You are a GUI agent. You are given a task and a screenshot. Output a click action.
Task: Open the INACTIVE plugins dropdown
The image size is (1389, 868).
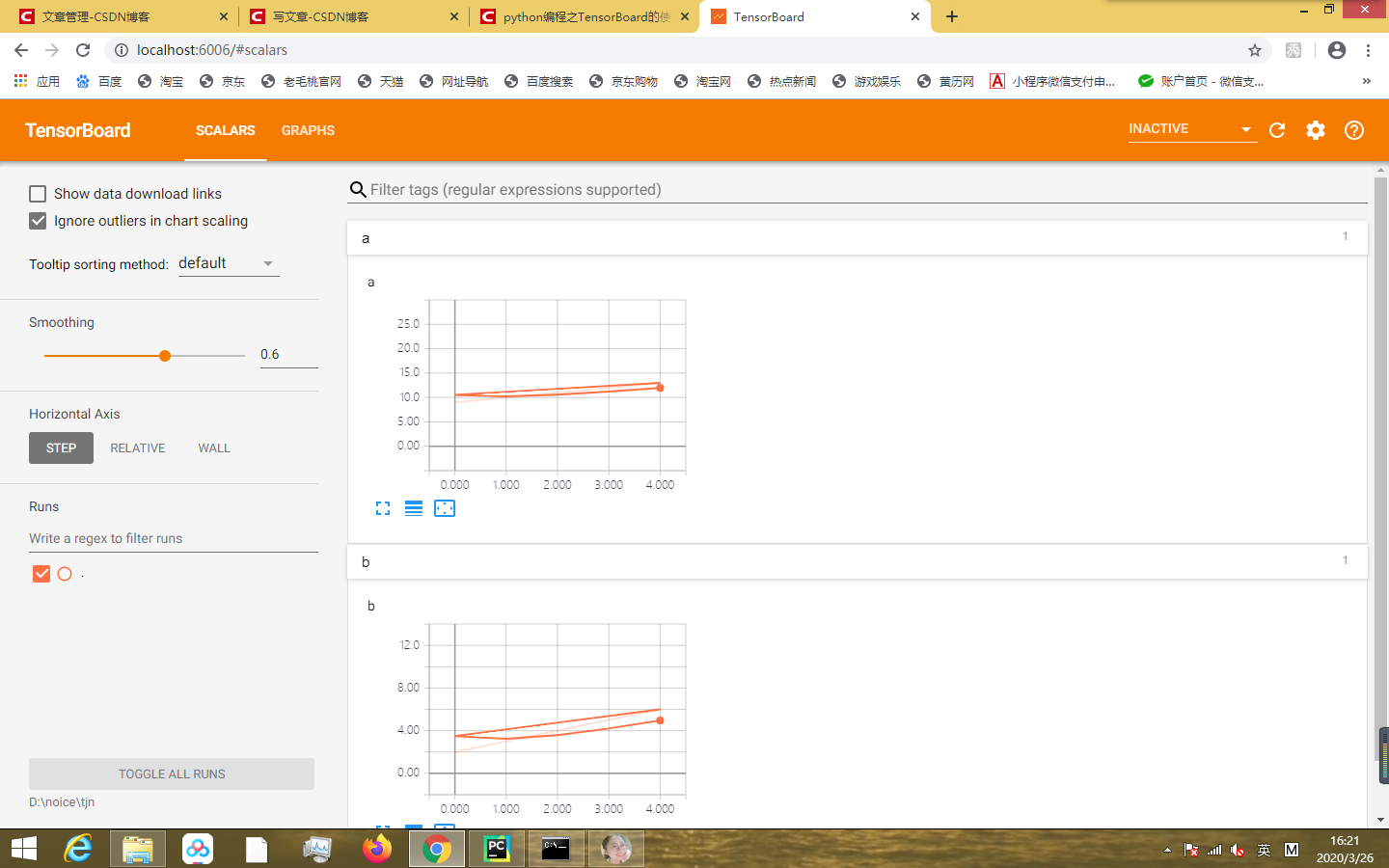[1192, 129]
